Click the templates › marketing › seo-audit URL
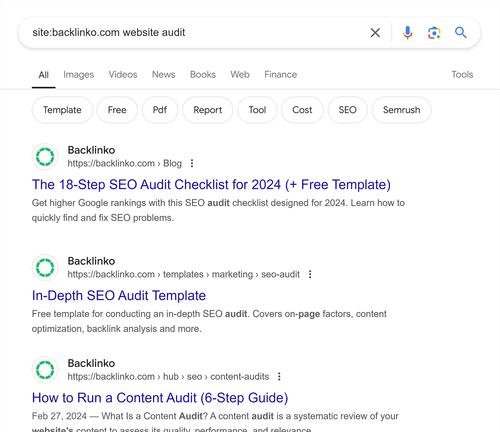Screen dimensions: 500x432 (x=184, y=274)
